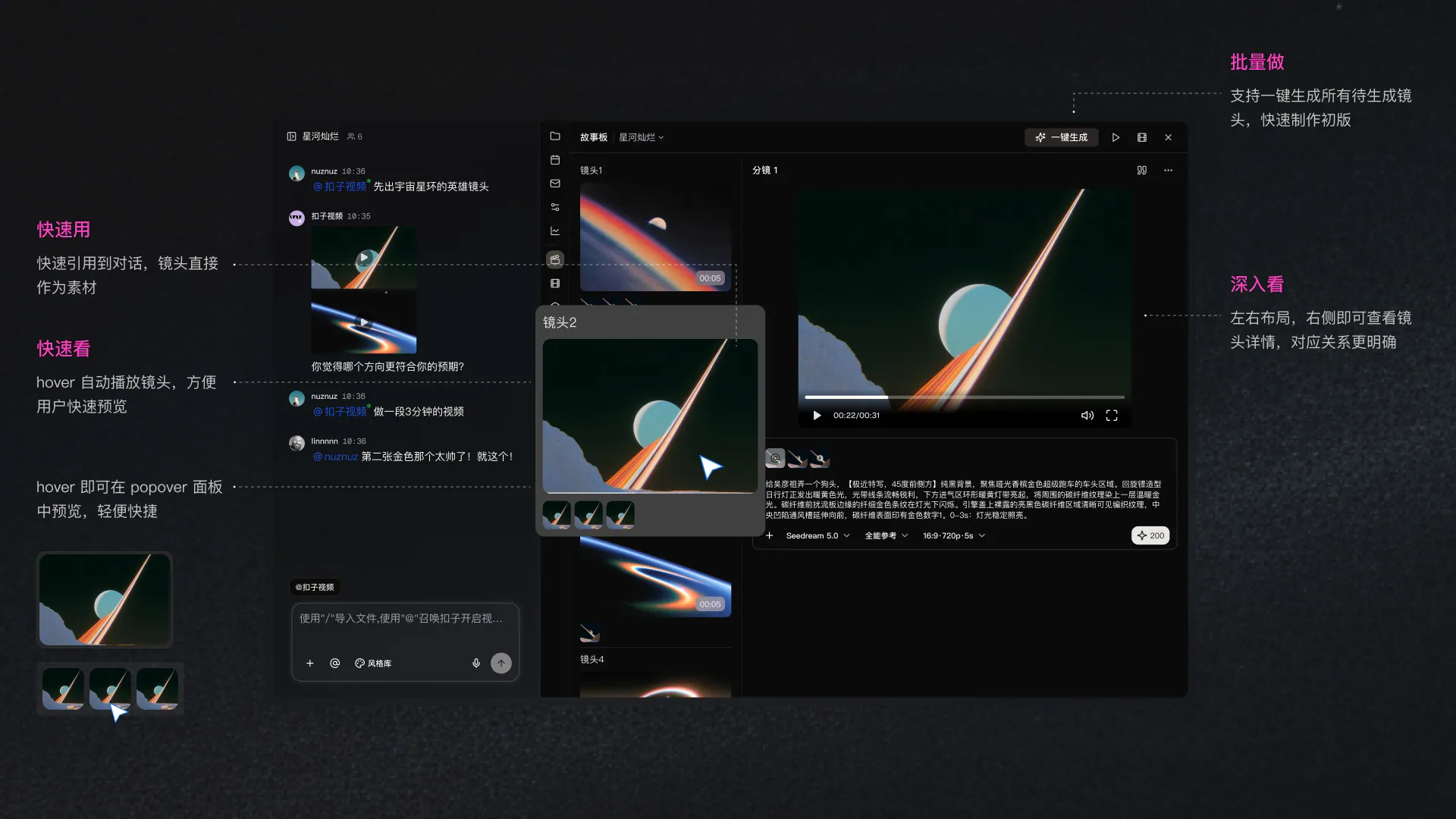Select the highlighted clapperboard storyboard icon
This screenshot has height=819, width=1456.
tap(555, 259)
